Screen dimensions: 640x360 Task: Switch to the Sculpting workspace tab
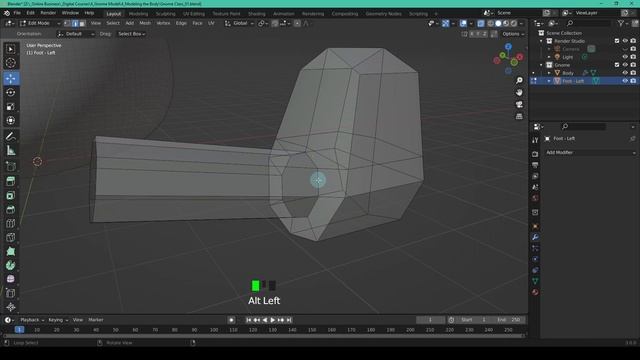[165, 13]
